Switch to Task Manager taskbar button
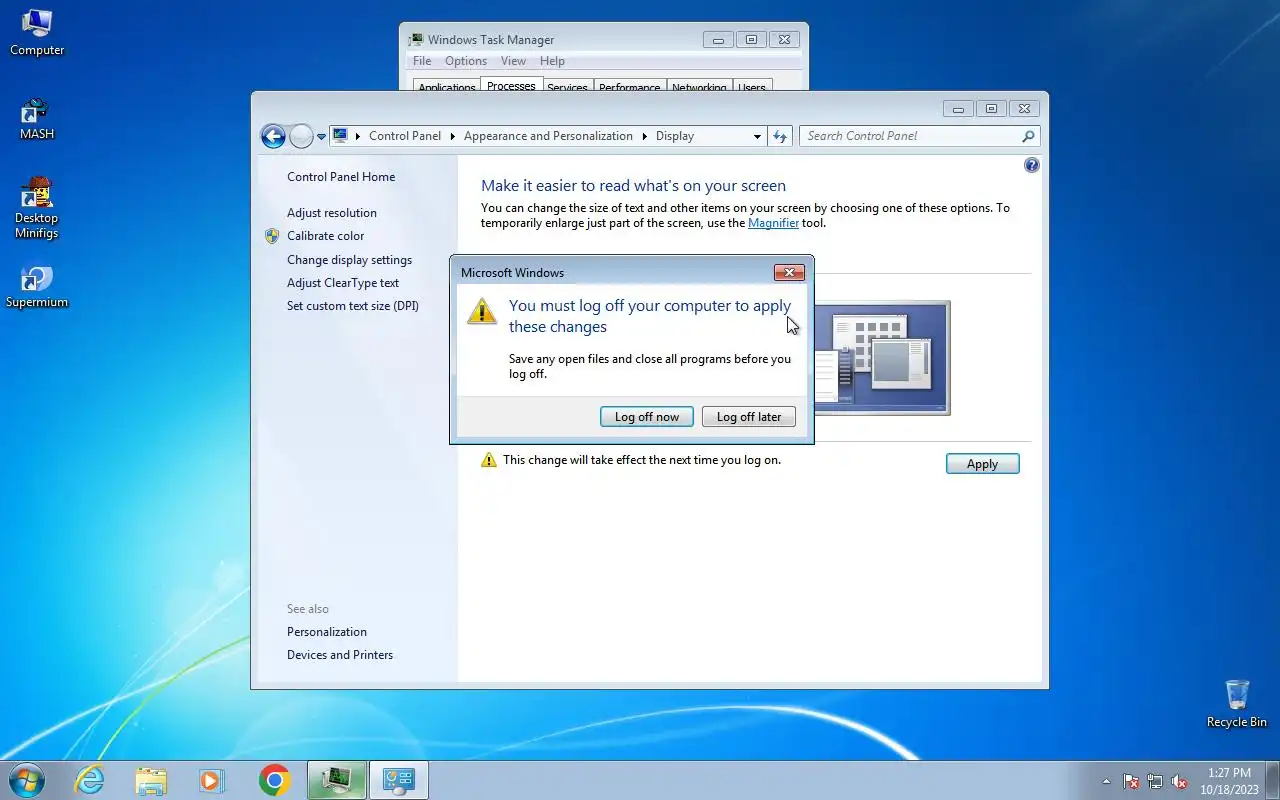The image size is (1280, 800). [337, 780]
